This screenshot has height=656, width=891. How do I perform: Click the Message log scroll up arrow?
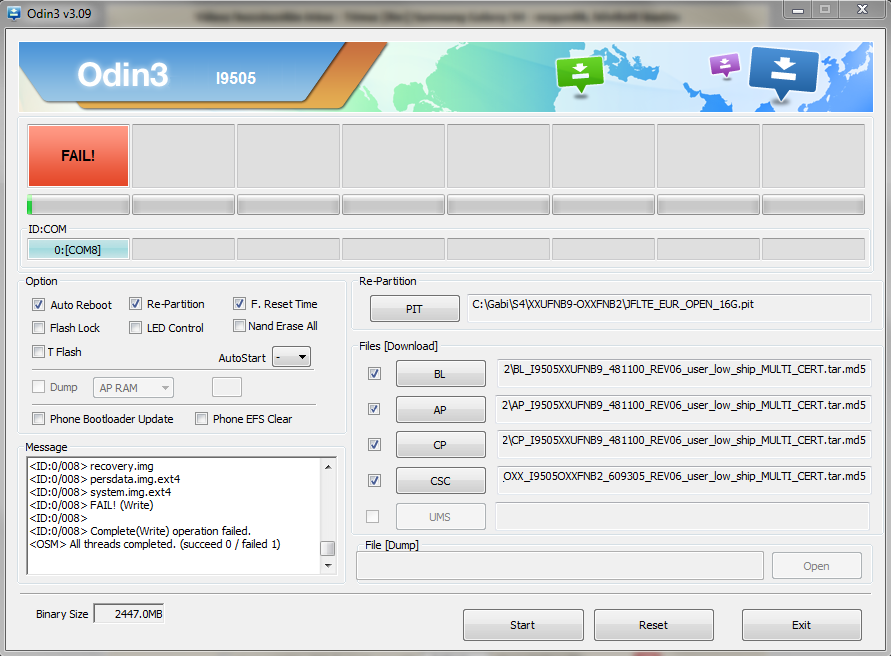(x=328, y=467)
